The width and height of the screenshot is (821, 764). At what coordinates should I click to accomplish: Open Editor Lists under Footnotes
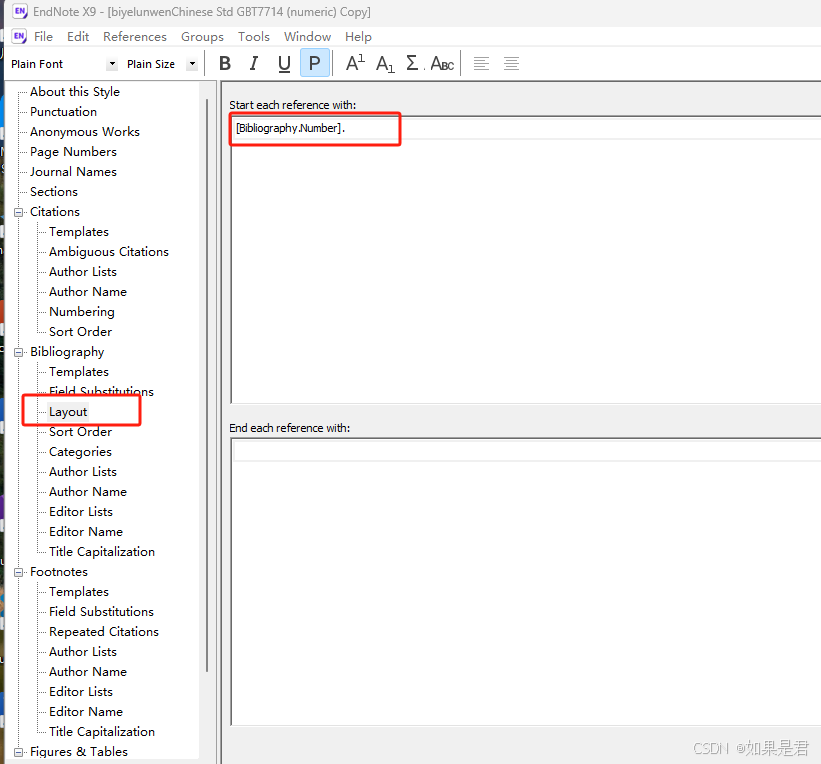click(x=81, y=692)
